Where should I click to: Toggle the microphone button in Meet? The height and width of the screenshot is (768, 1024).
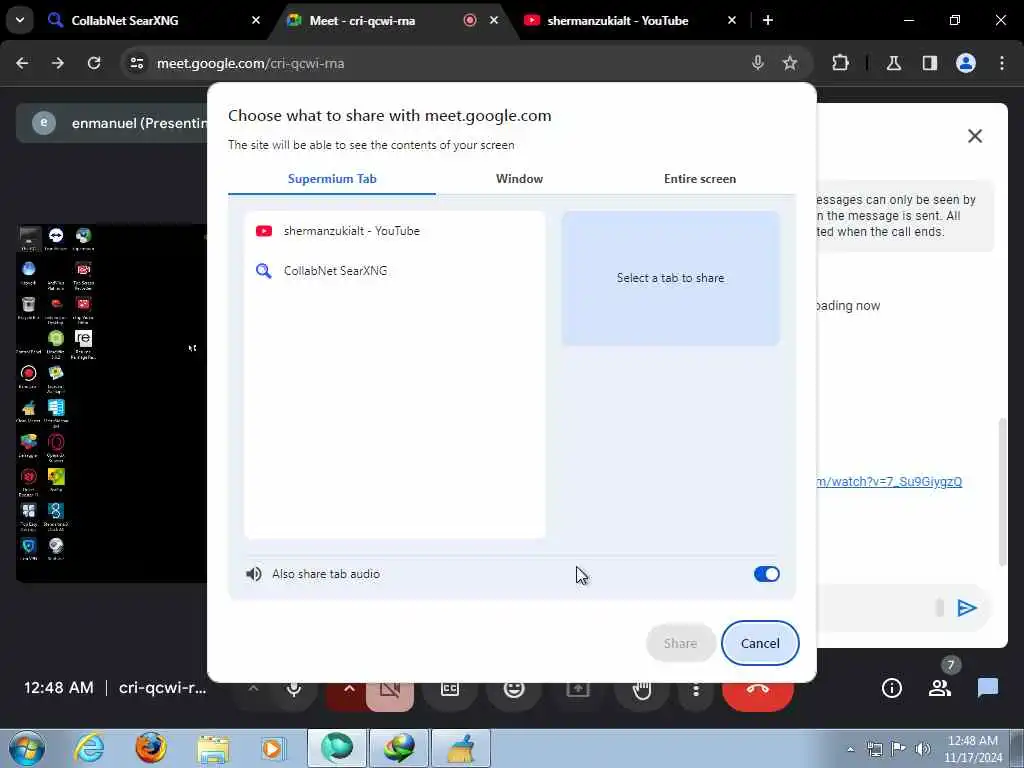click(294, 690)
